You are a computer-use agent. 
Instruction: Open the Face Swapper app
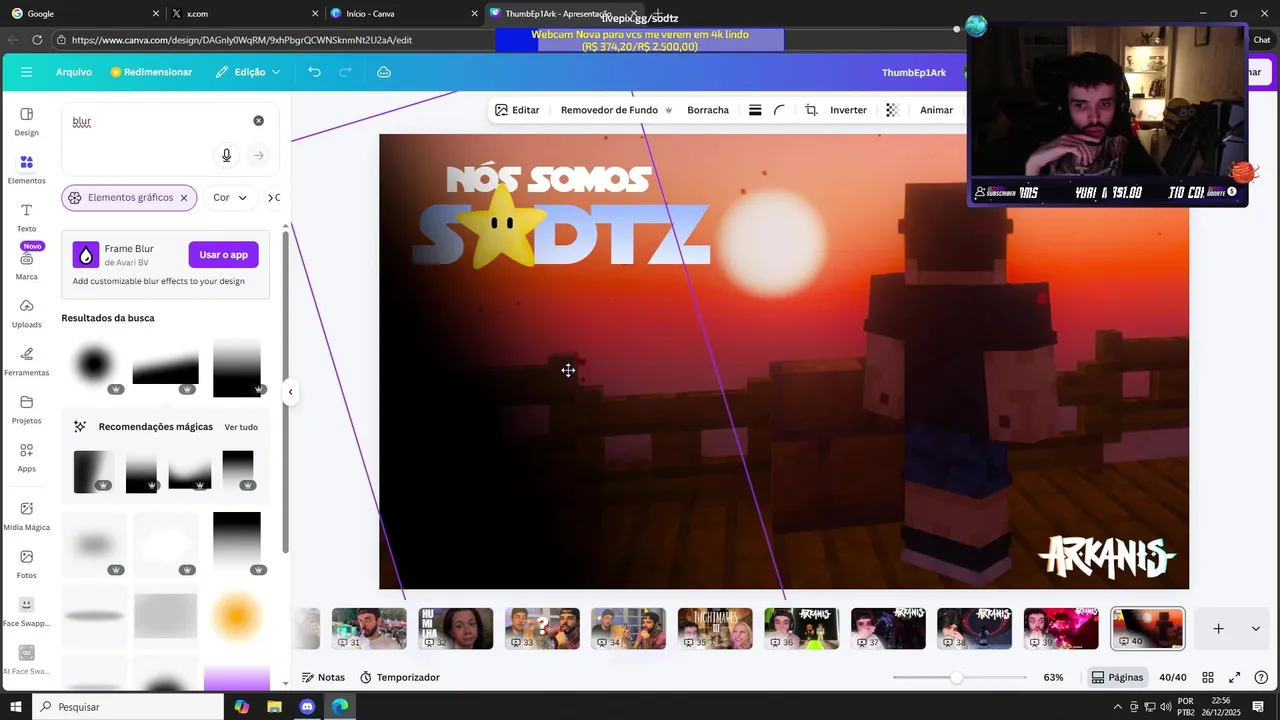pyautogui.click(x=27, y=611)
